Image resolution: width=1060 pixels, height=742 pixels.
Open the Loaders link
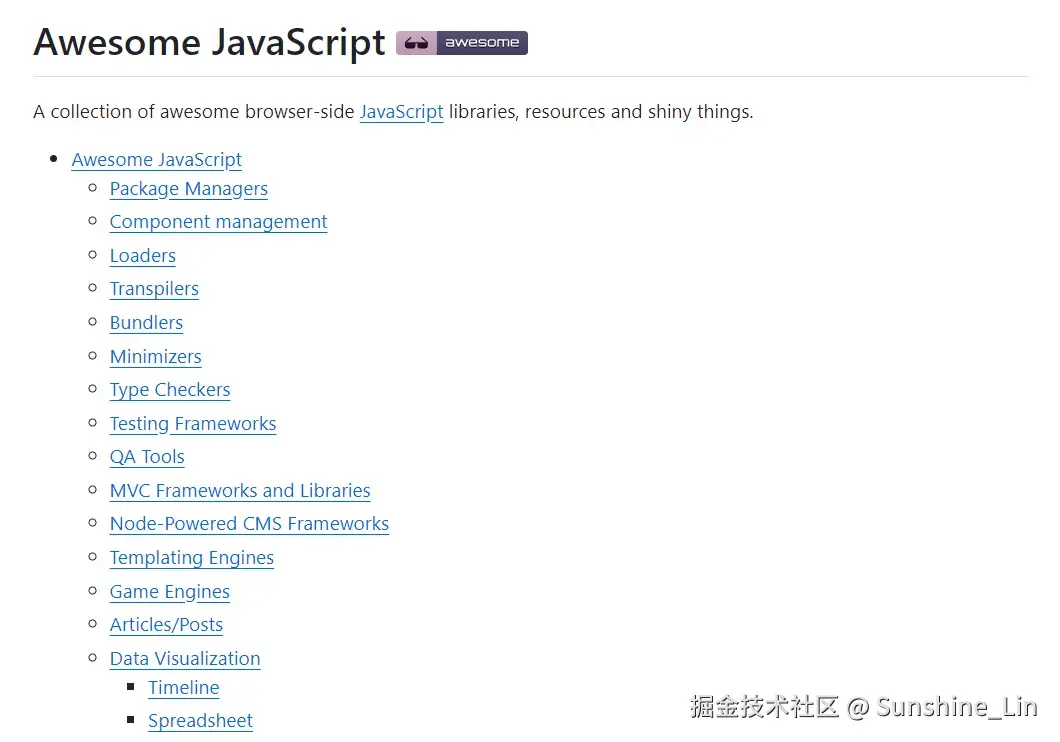(x=143, y=256)
